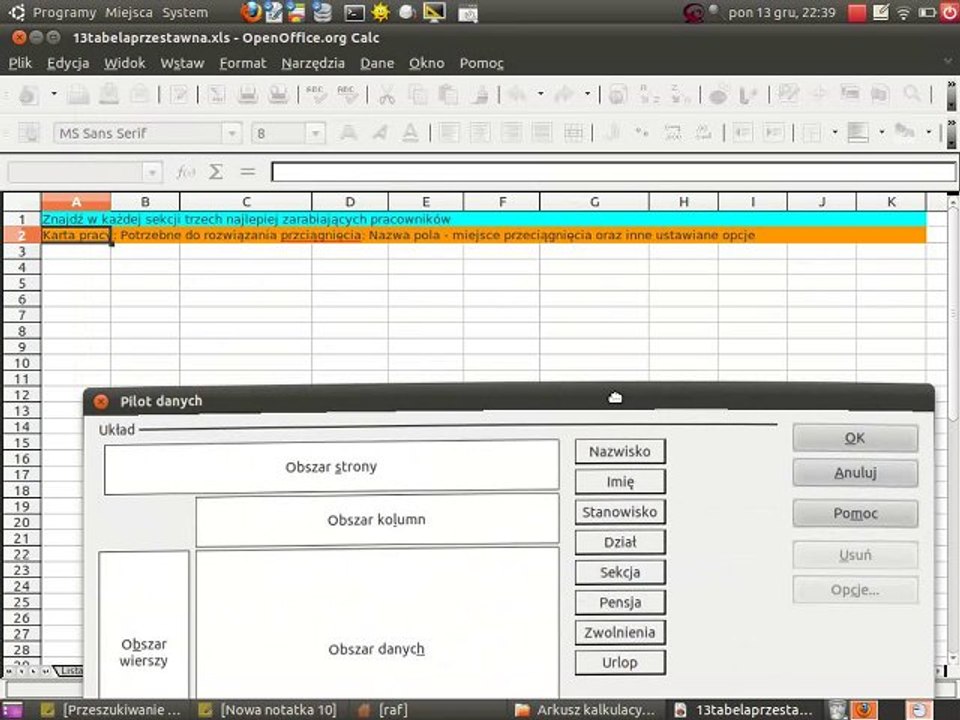
Task: Select the Pensja field button
Action: coord(620,602)
